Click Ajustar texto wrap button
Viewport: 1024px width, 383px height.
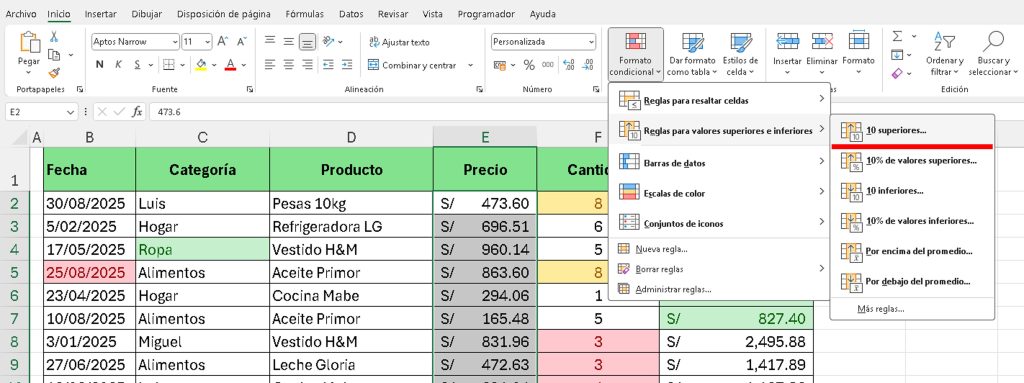click(x=399, y=42)
